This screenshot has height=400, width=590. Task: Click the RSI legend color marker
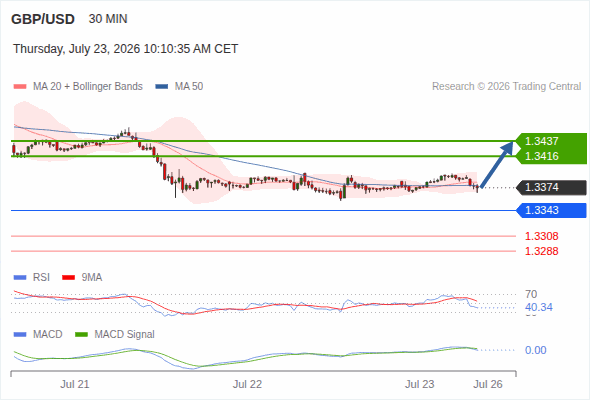point(20,278)
